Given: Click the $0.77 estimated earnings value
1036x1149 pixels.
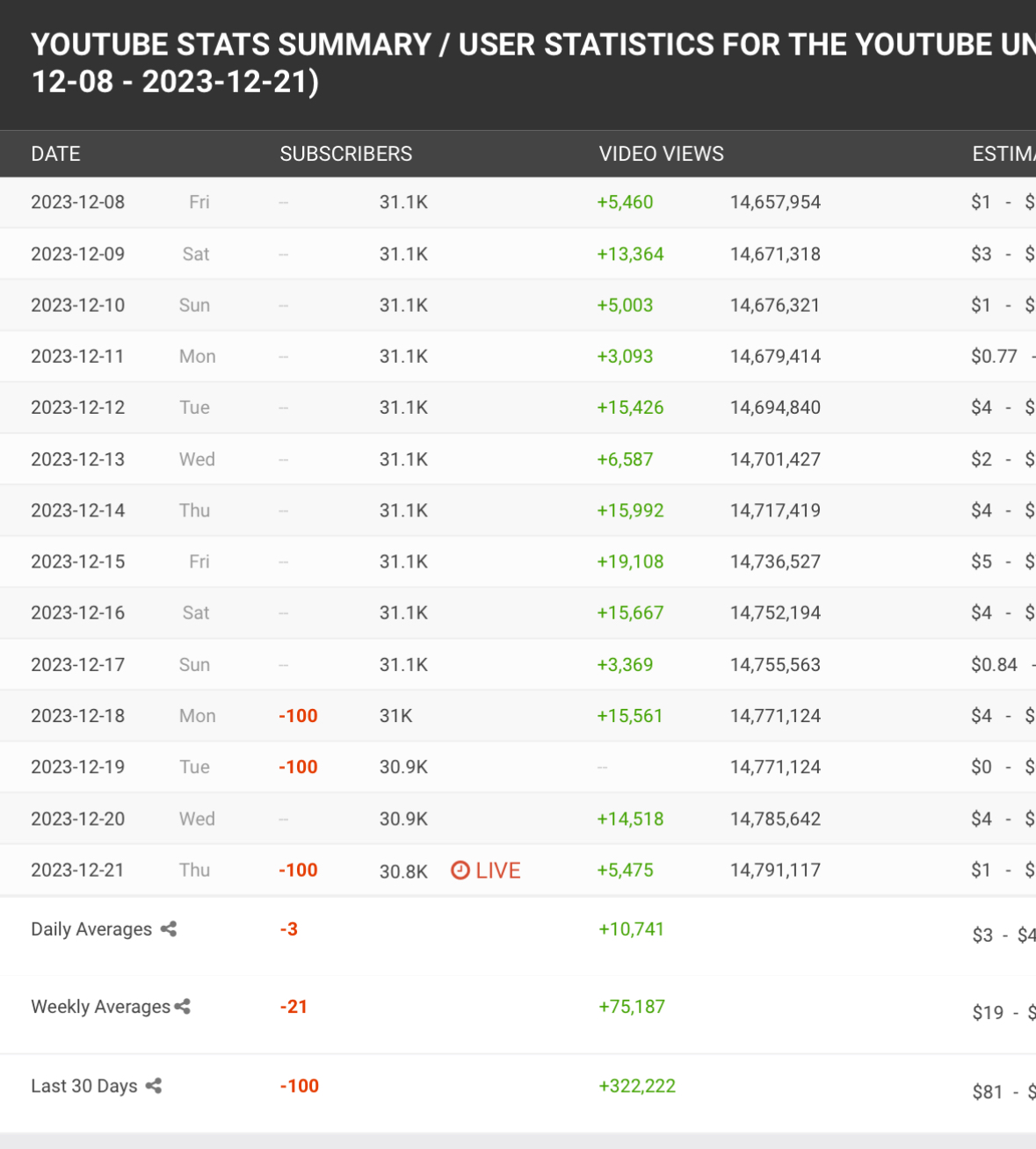Looking at the screenshot, I should tap(994, 356).
